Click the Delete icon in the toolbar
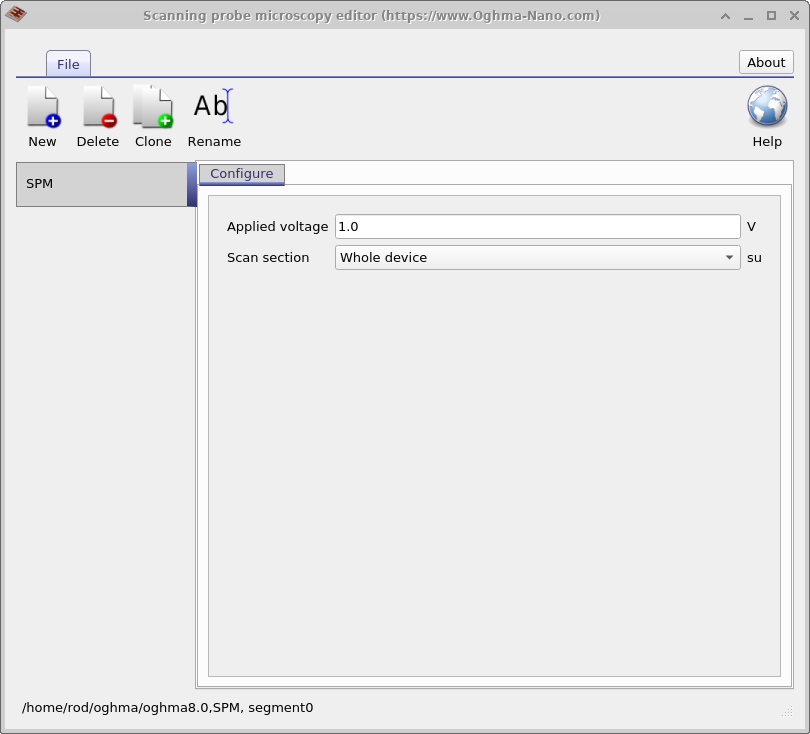Screen dimensions: 810x734 (x=98, y=117)
